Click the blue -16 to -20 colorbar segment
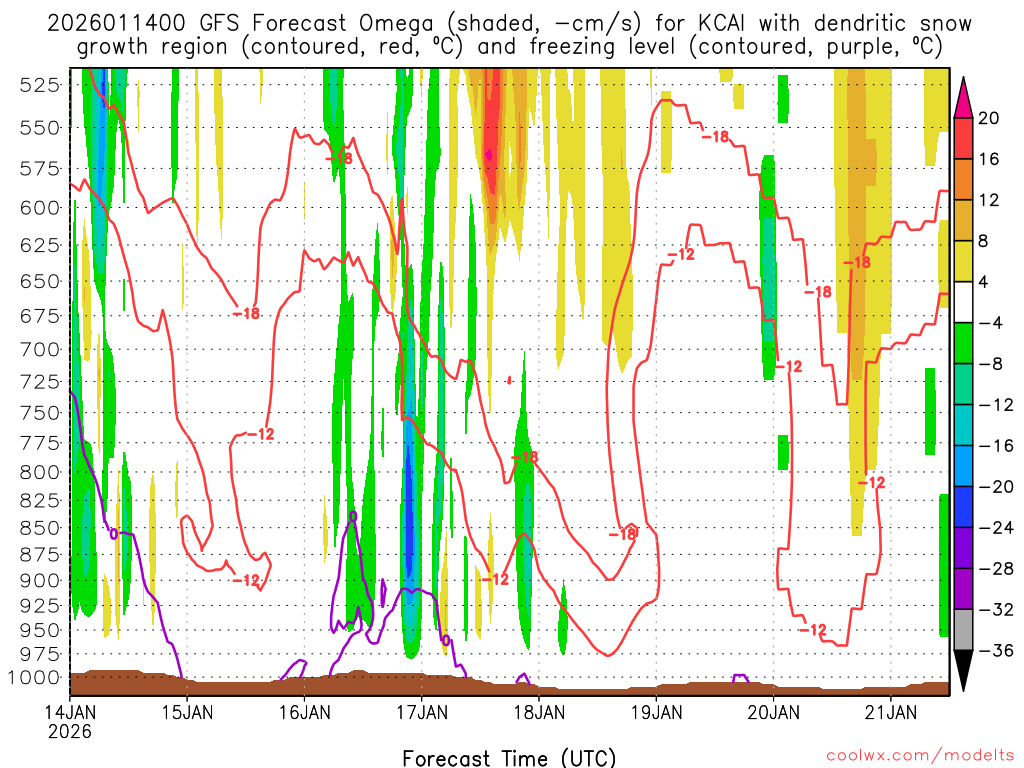 [963, 466]
